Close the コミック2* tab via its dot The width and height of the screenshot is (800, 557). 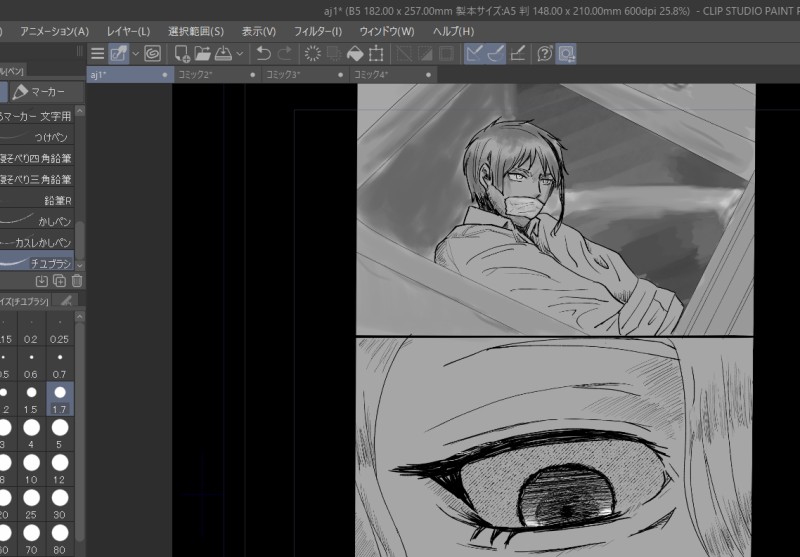point(253,74)
